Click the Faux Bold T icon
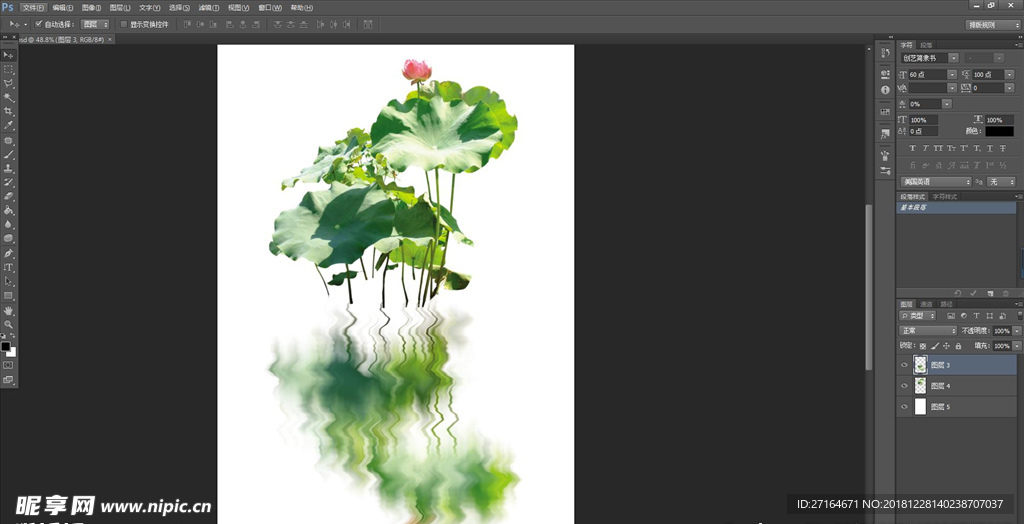Viewport: 1024px width, 524px height. point(912,148)
